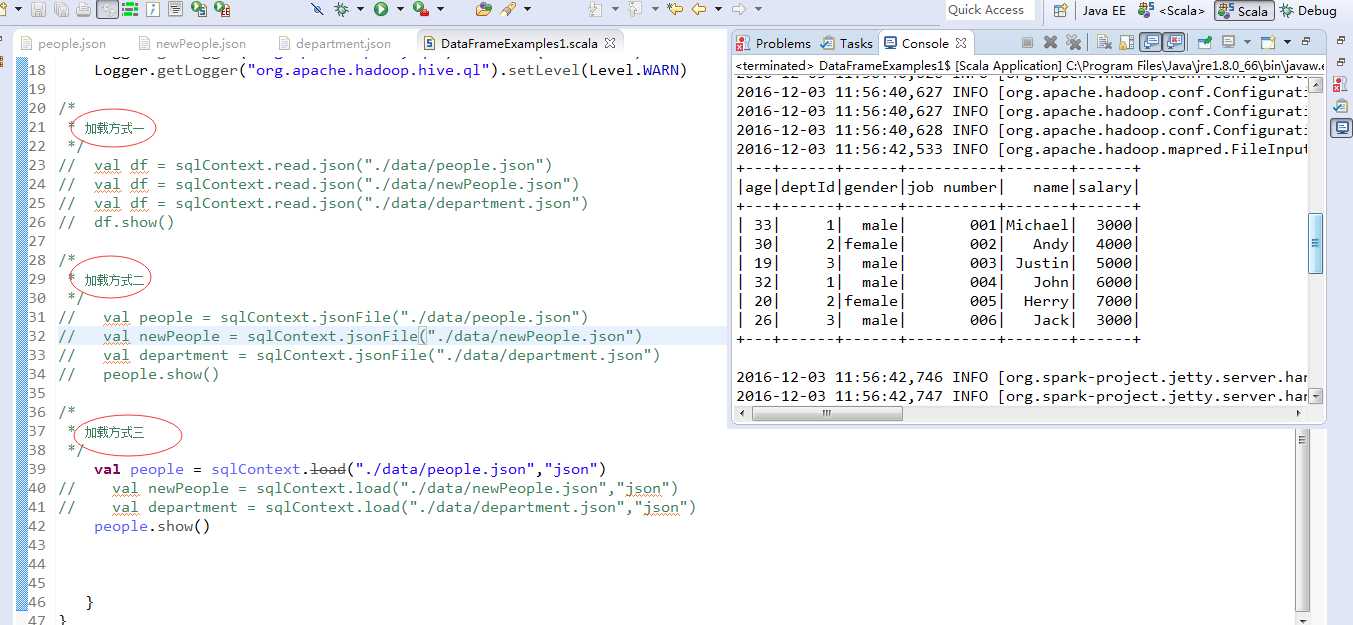This screenshot has height=625, width=1353.
Task: Toggle Show Console on standard output change
Action: pyautogui.click(x=1150, y=43)
